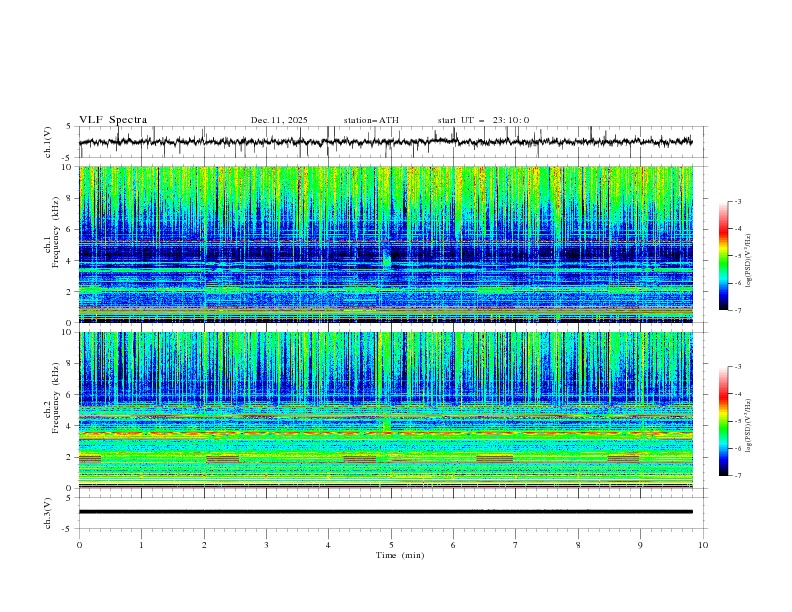Image resolution: width=792 pixels, height=612 pixels.
Task: Click the ch.1 voltage waveform trace
Action: 386,142
